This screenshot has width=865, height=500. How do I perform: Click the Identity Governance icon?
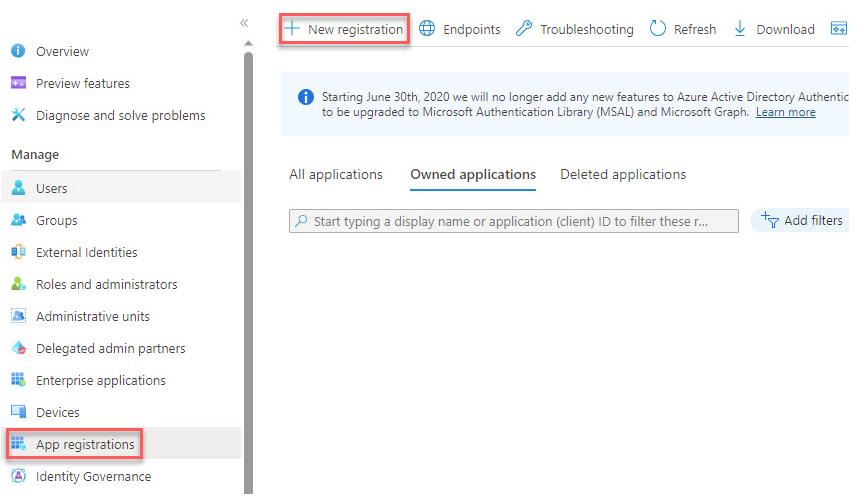pyautogui.click(x=18, y=476)
